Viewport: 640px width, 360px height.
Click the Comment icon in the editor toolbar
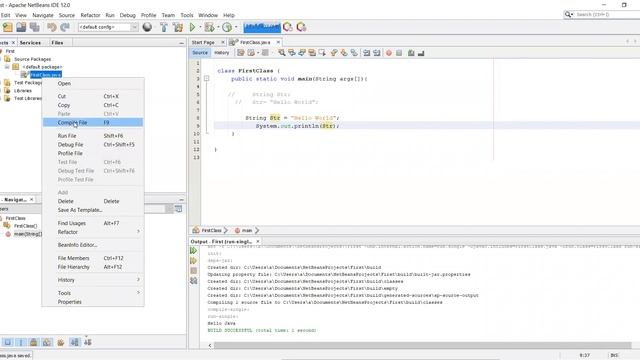point(411,53)
